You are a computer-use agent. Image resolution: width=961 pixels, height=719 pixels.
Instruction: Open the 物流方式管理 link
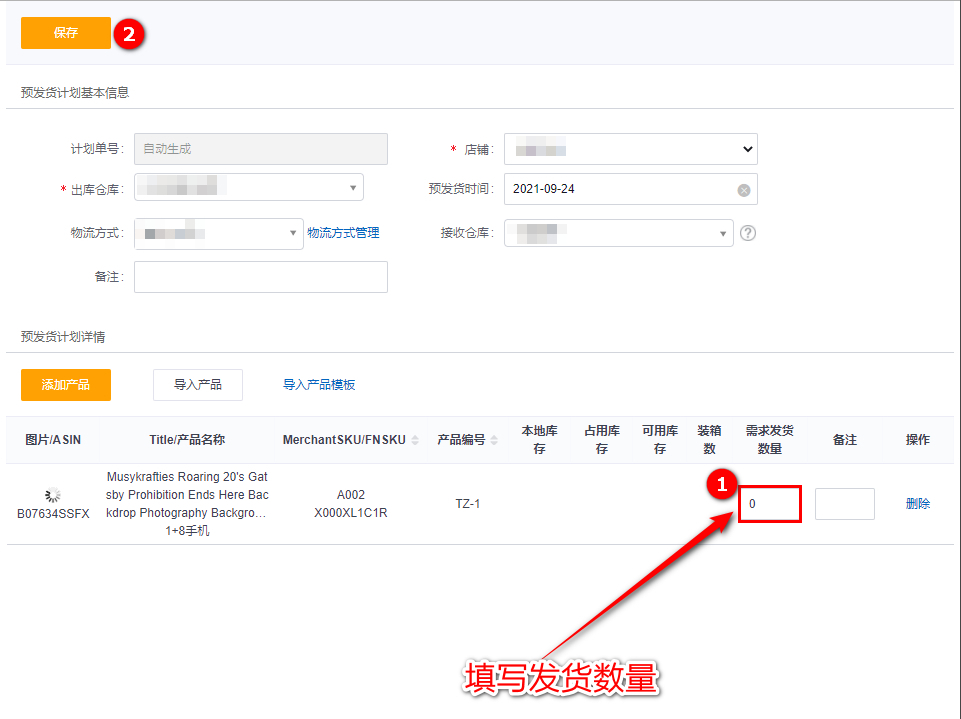point(343,233)
